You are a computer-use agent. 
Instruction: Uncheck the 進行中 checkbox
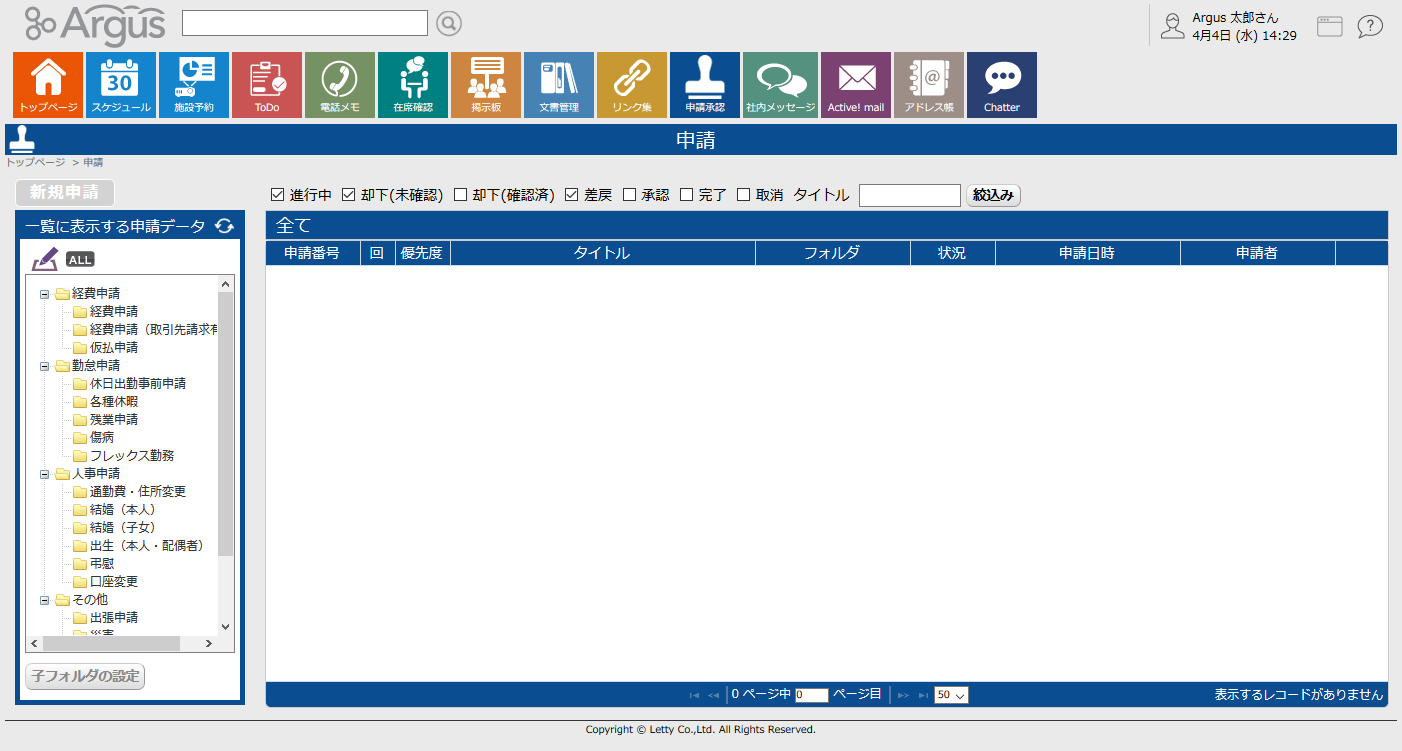(278, 195)
